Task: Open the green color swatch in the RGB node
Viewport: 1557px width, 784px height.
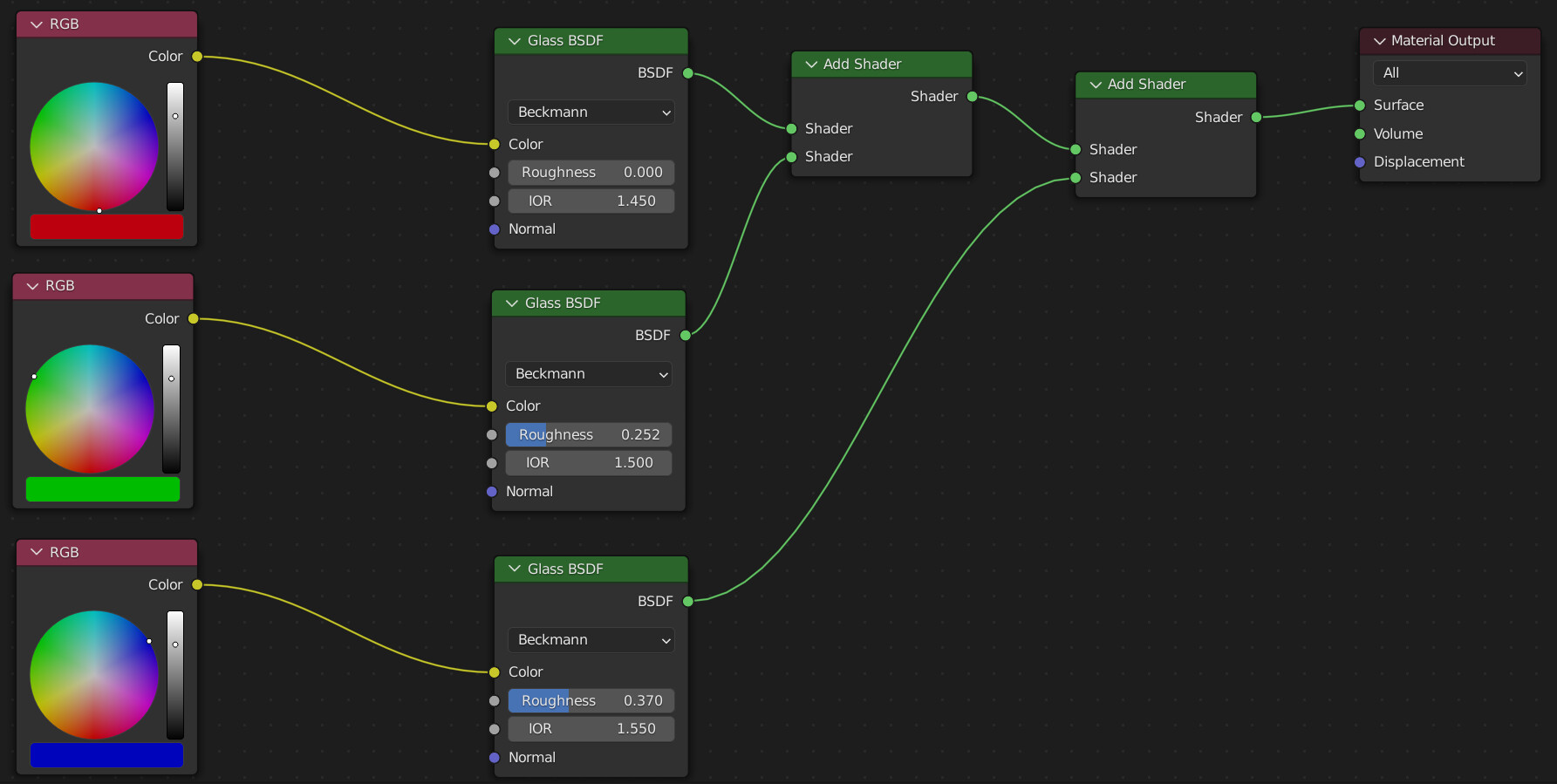Action: pyautogui.click(x=103, y=489)
